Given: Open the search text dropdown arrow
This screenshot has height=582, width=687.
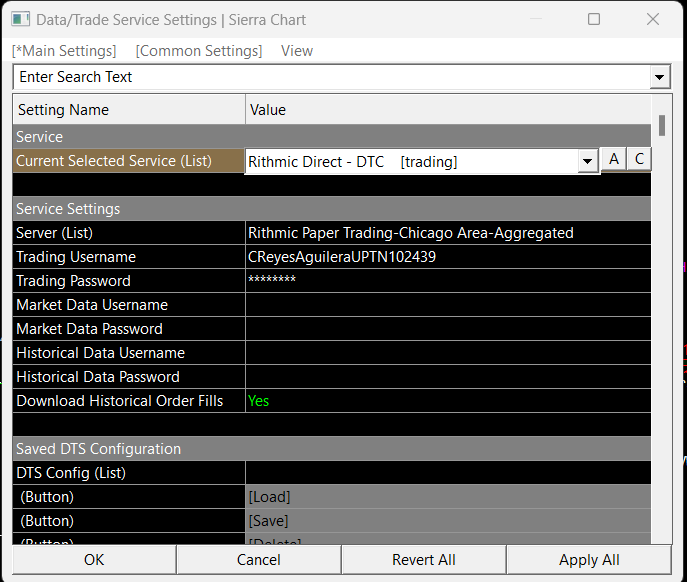Looking at the screenshot, I should point(659,77).
